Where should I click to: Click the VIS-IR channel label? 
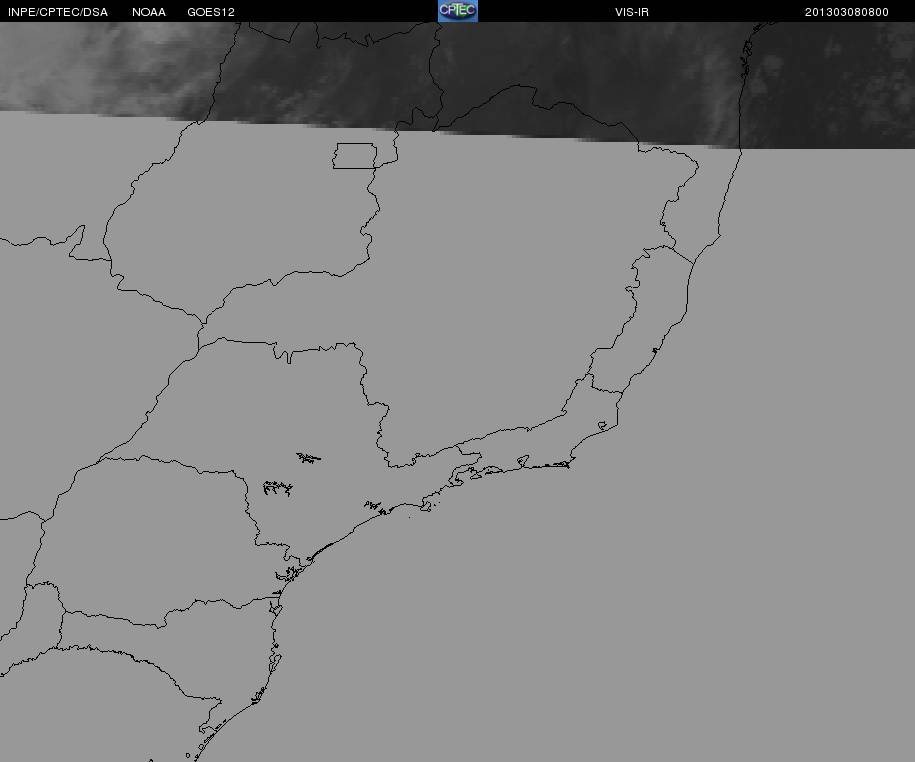632,12
